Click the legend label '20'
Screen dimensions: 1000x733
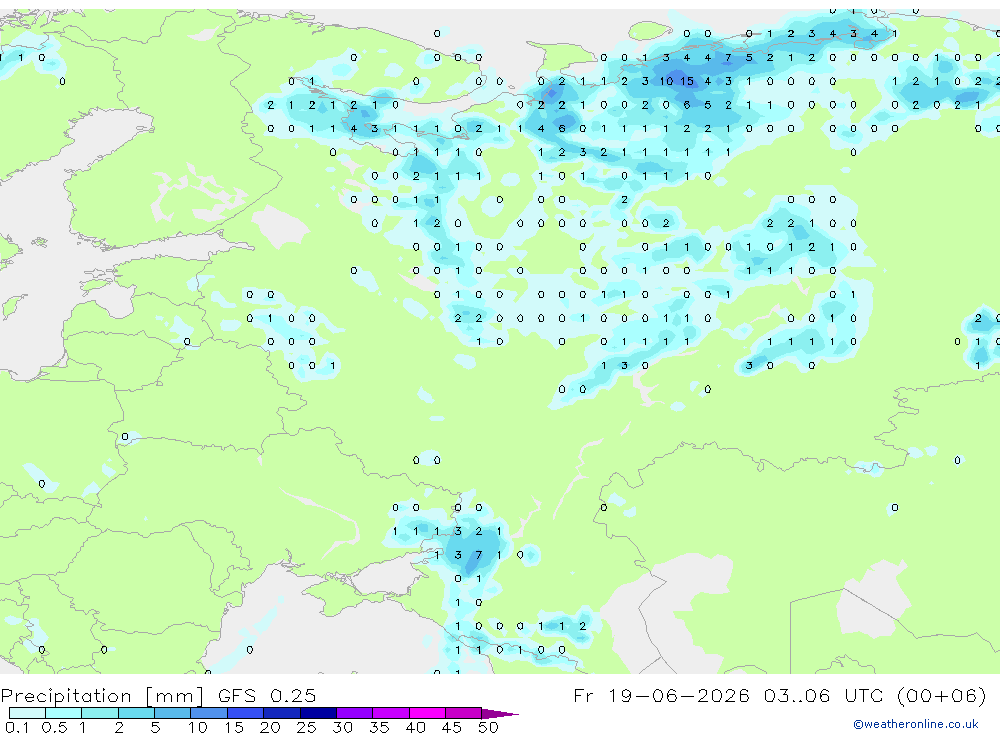pyautogui.click(x=270, y=727)
